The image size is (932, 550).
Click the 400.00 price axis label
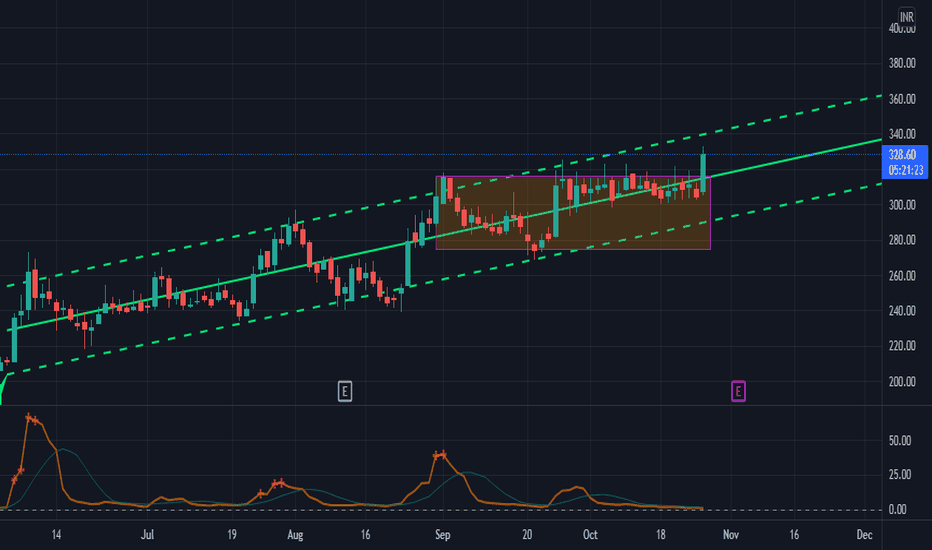[x=902, y=28]
